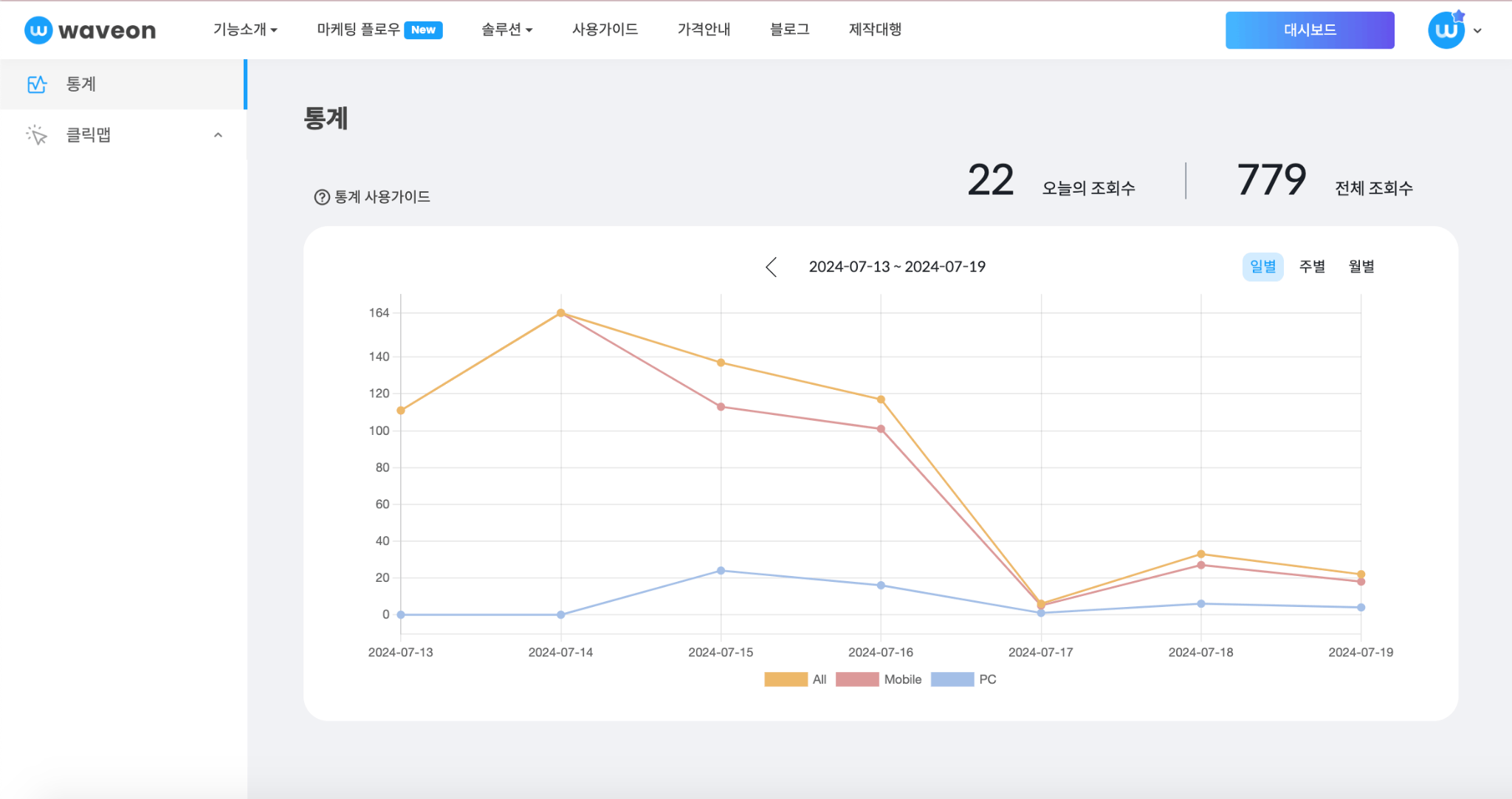Click the red Mobile legend swatch

tap(857, 679)
